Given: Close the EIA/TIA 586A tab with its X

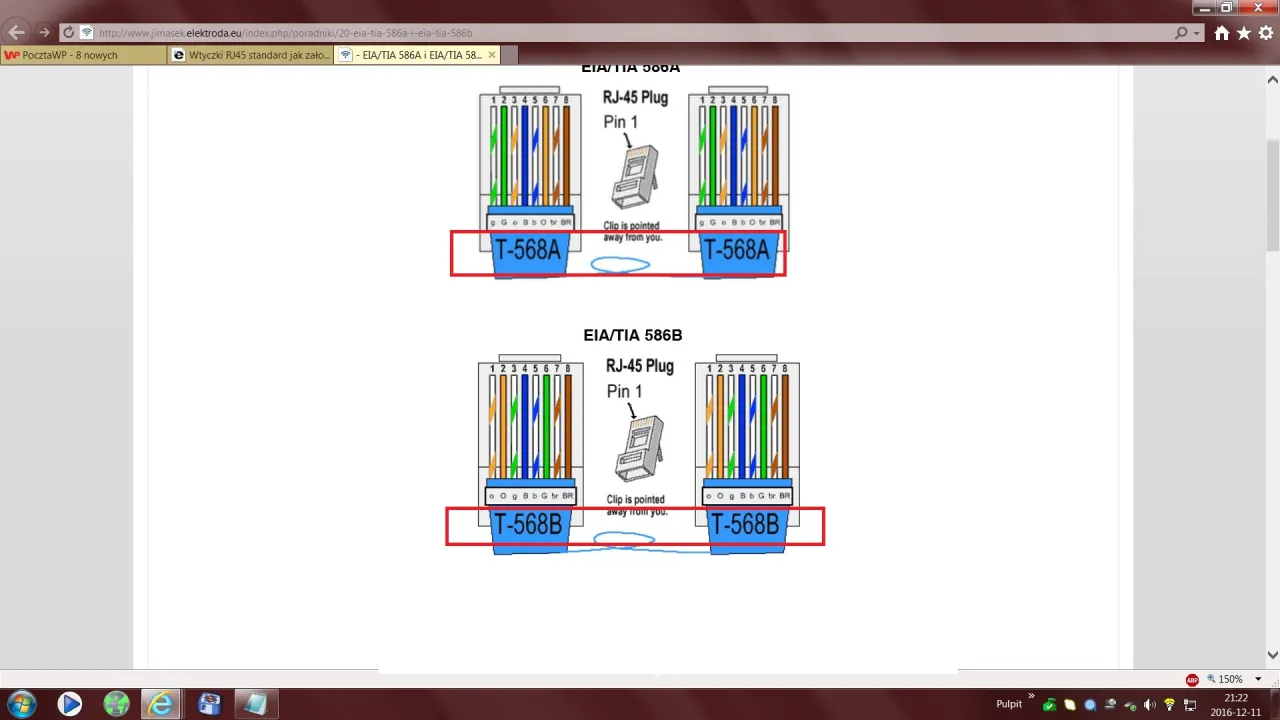Looking at the screenshot, I should tap(494, 55).
